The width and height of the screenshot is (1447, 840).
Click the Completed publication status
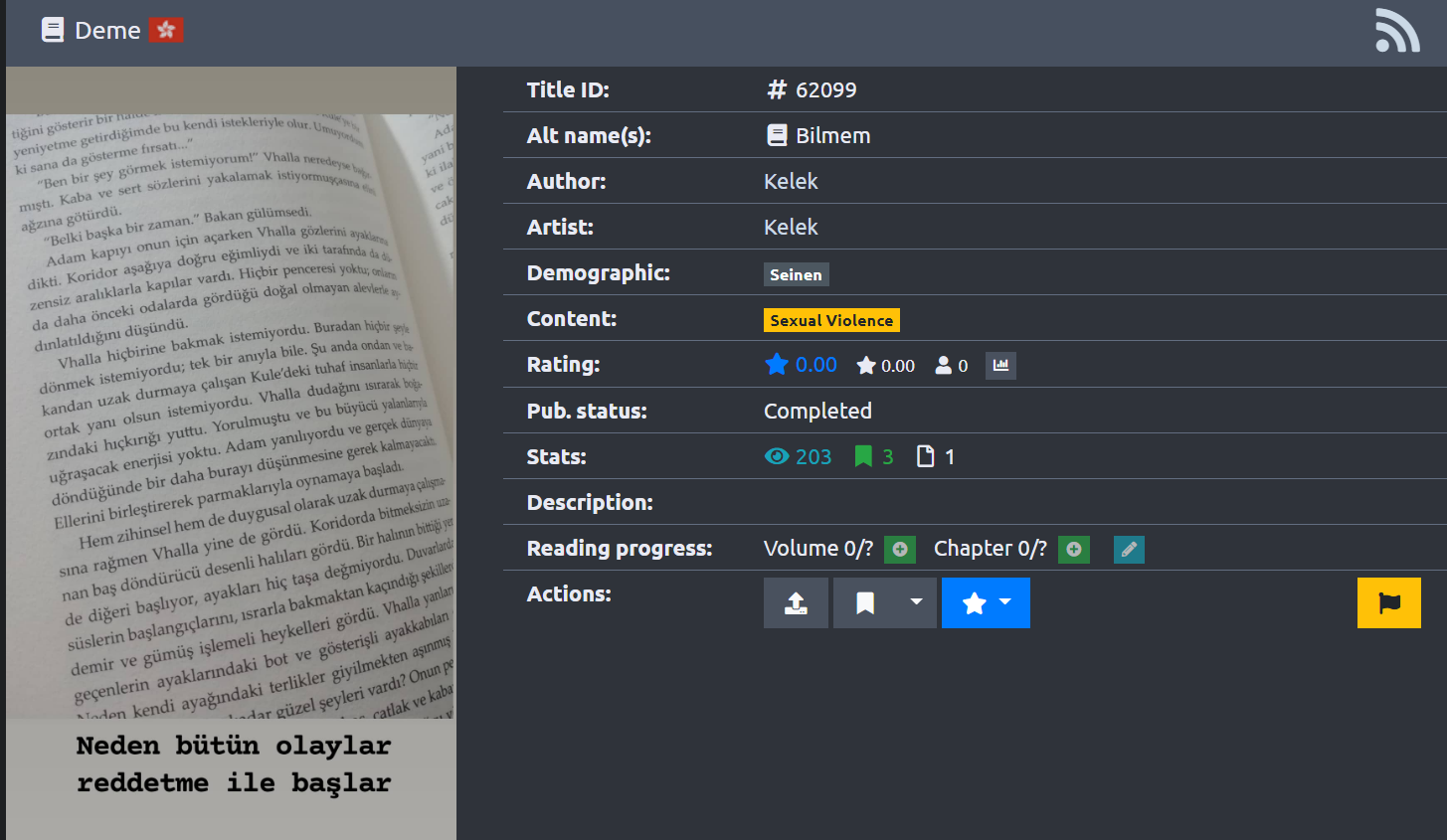pos(817,411)
